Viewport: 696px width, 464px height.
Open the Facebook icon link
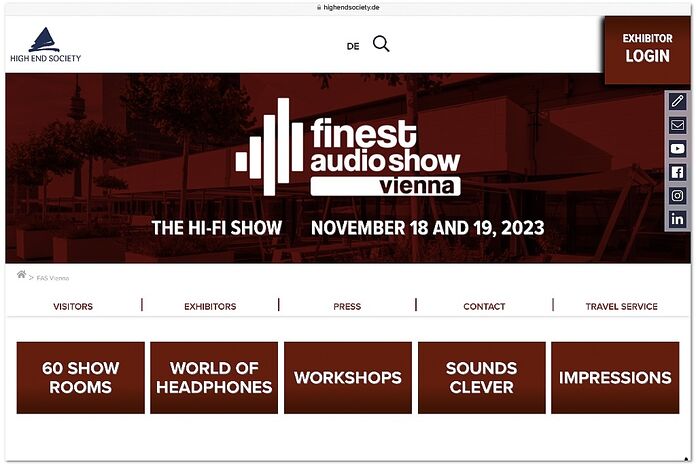[x=677, y=172]
